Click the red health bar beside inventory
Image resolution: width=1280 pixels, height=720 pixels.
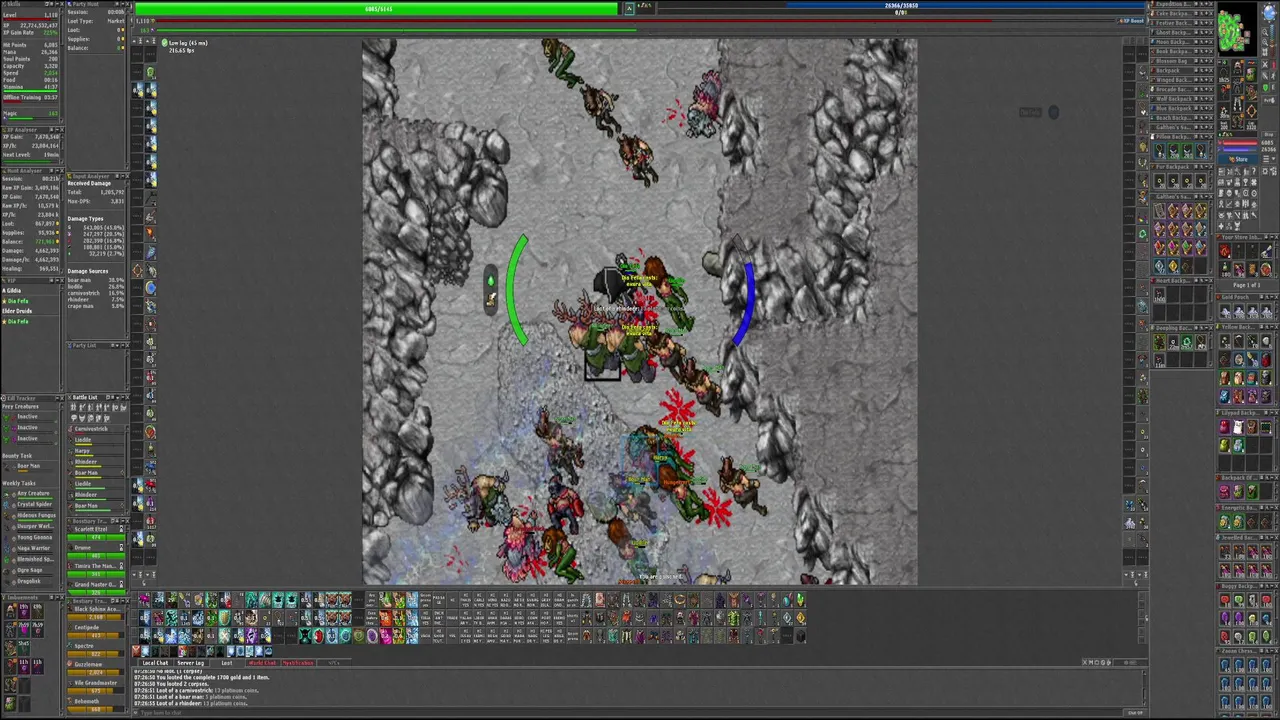[x=1238, y=144]
